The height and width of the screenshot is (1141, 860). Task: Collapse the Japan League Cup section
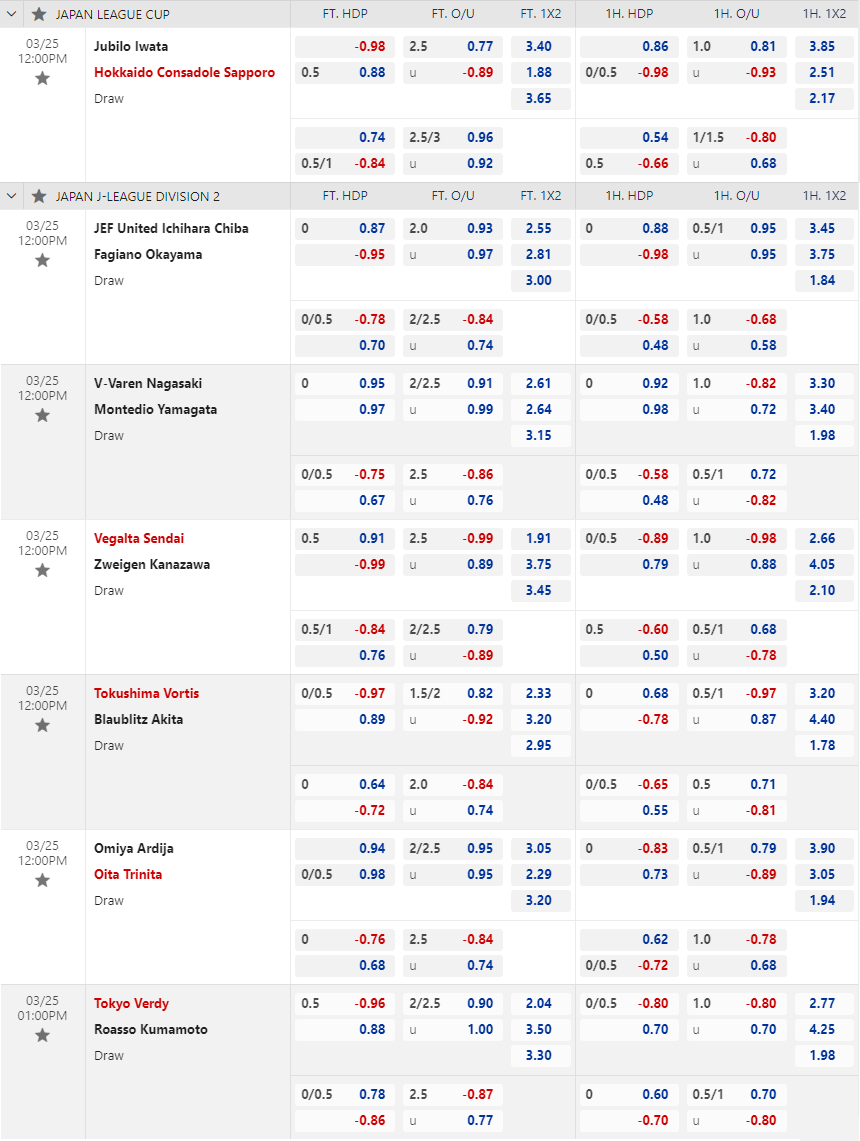point(12,14)
